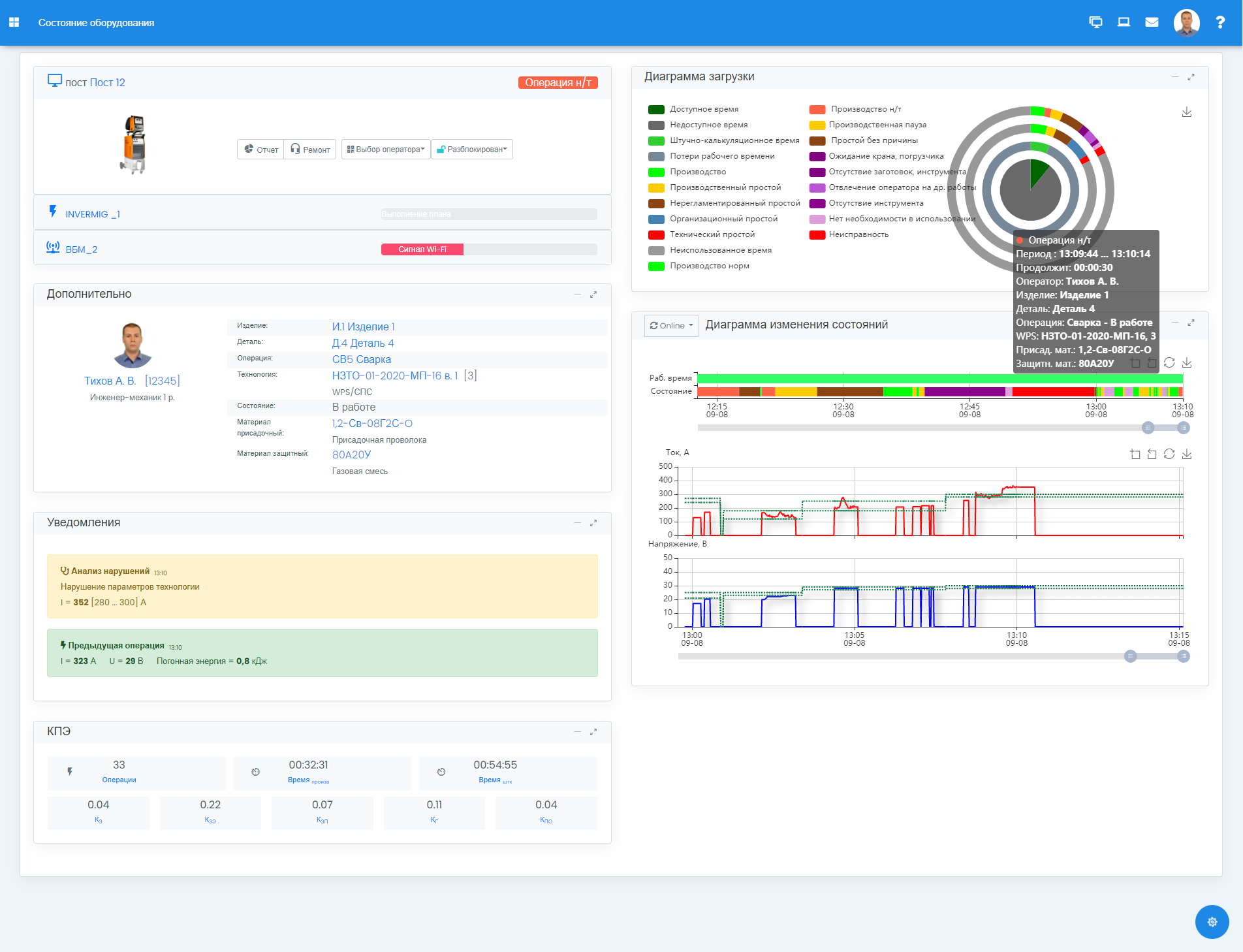The image size is (1243, 952).
Task: Open the apps grid menu icon
Action: tap(14, 22)
